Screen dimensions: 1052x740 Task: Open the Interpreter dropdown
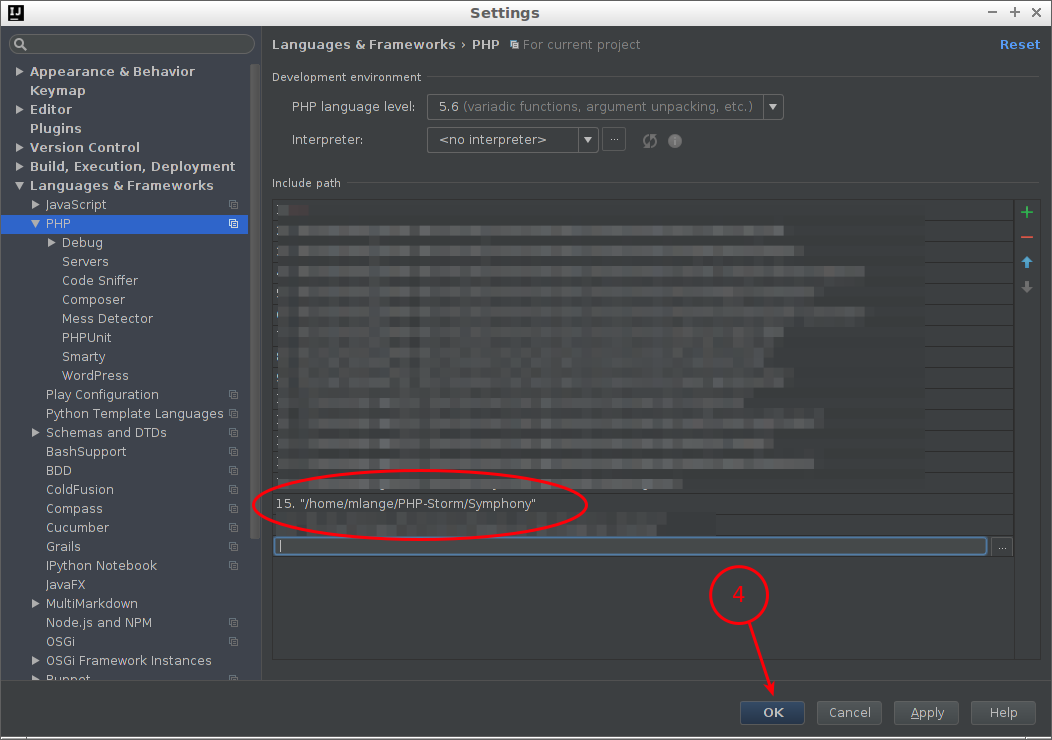[588, 140]
